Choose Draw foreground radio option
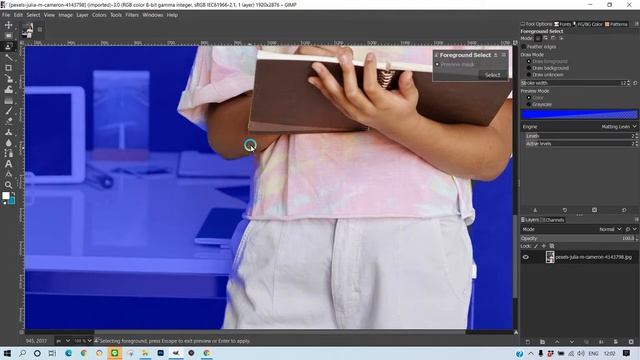This screenshot has width=640, height=360. pos(529,61)
